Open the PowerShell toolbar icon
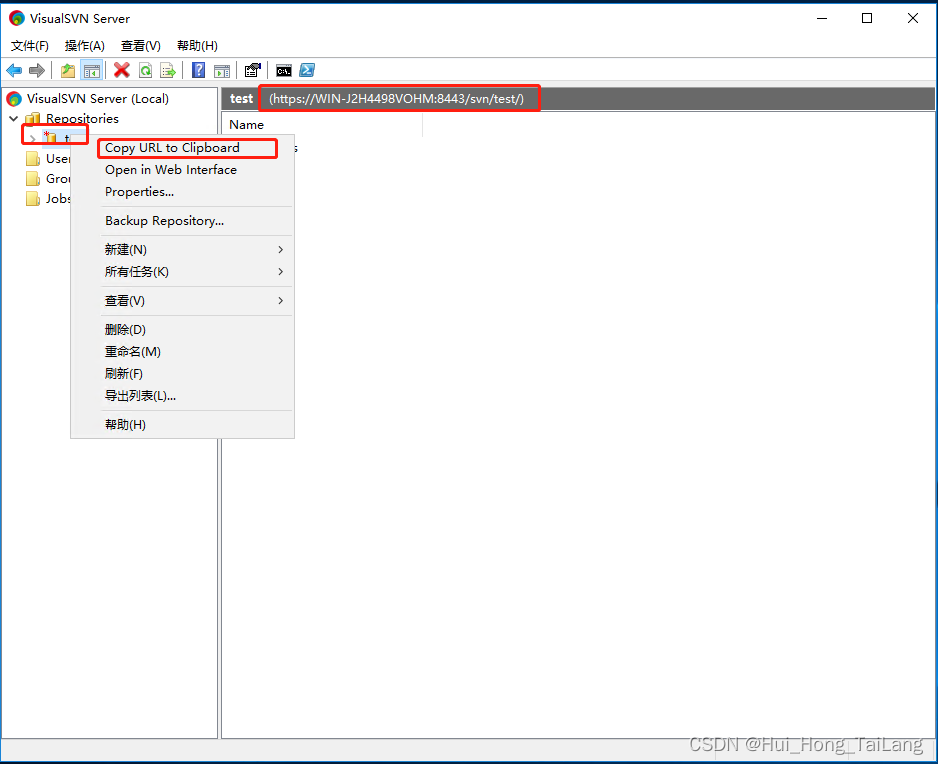This screenshot has width=938, height=764. tap(307, 71)
